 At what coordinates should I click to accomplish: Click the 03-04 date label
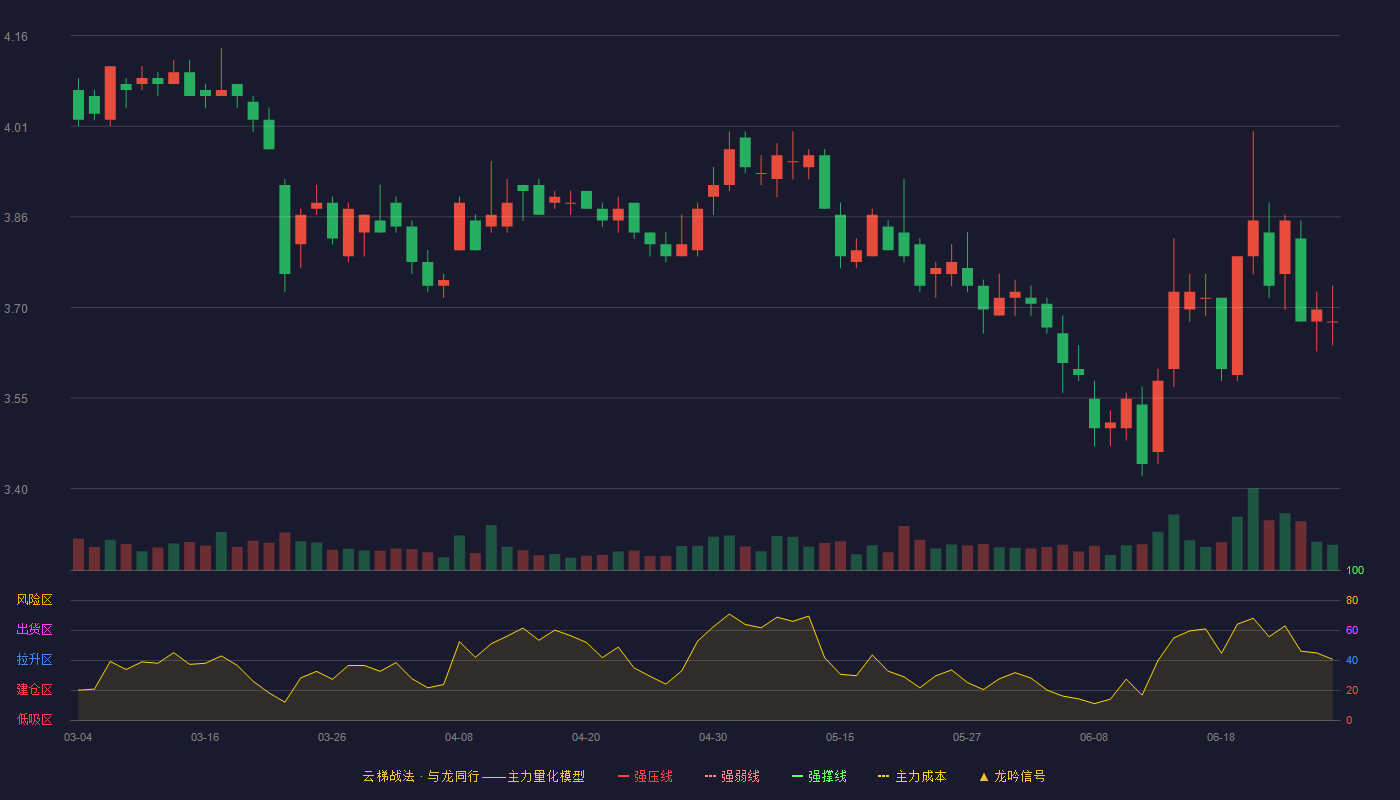click(78, 737)
